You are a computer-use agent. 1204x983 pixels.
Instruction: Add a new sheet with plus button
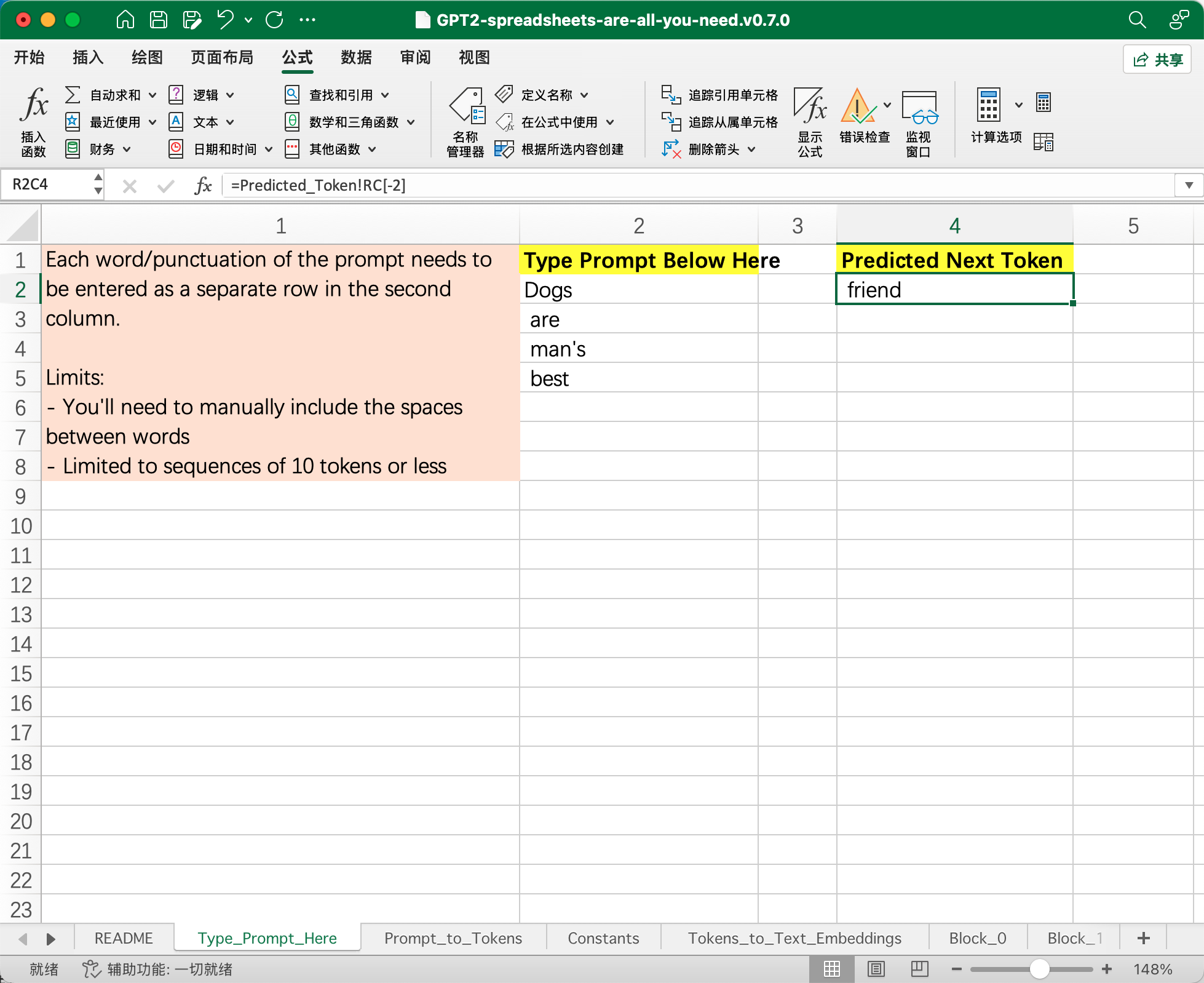coord(1143,938)
